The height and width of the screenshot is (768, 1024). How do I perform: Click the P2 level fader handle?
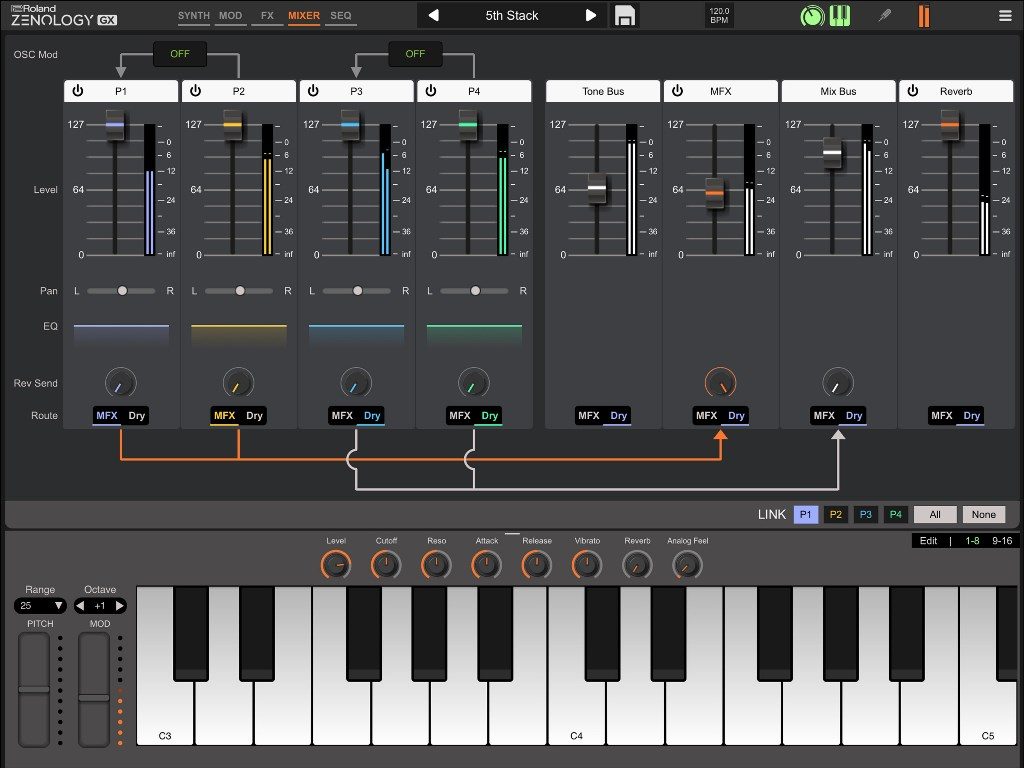pyautogui.click(x=232, y=125)
